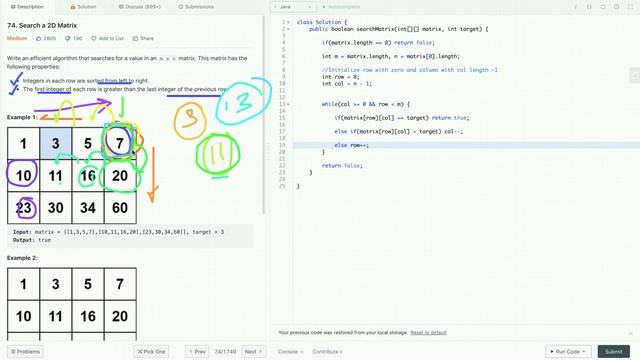Open the locked Solution tab

point(83,7)
